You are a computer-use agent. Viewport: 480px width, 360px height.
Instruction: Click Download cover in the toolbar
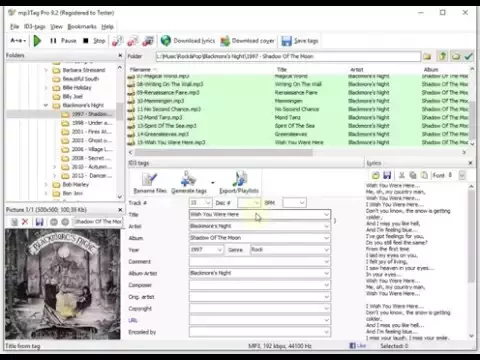click(x=247, y=41)
